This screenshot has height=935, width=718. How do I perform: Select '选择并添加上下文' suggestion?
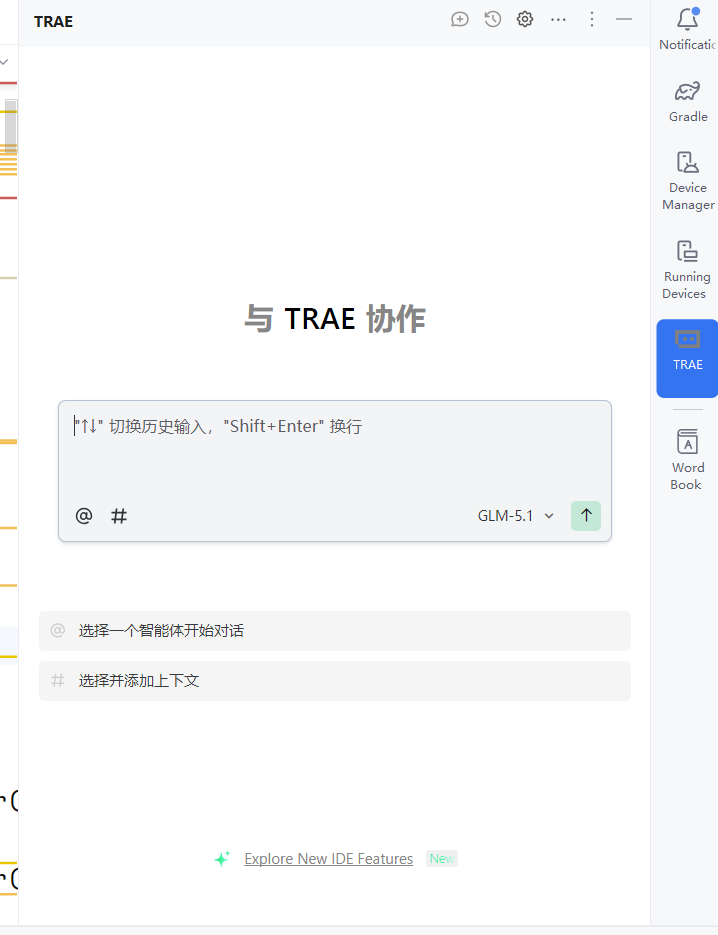(334, 681)
